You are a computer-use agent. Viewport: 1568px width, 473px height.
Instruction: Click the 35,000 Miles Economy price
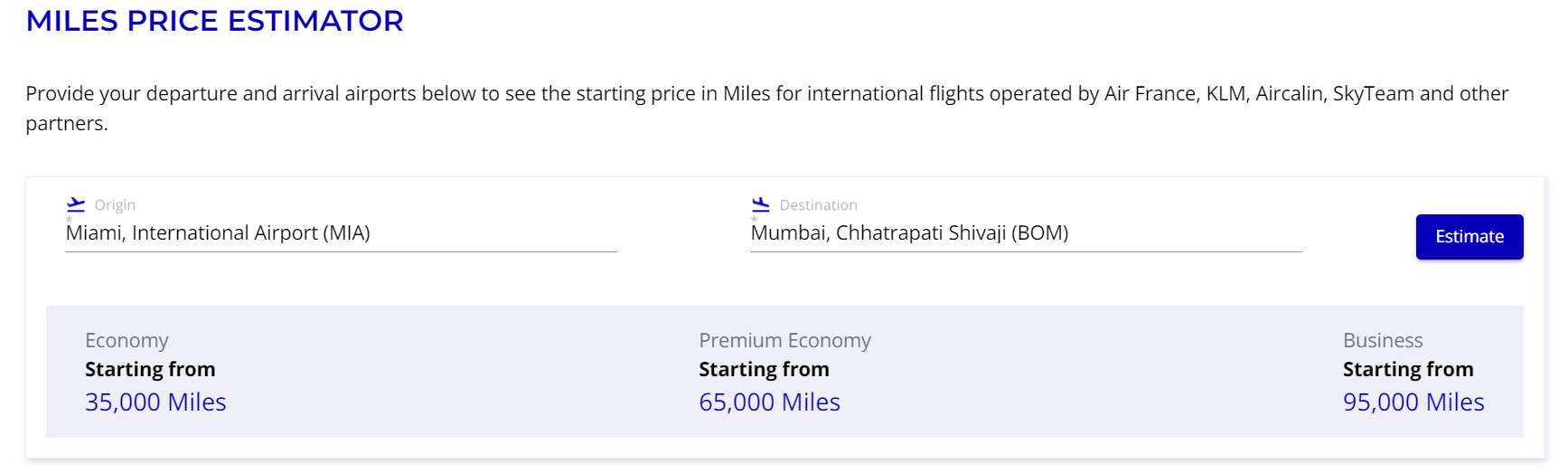[x=155, y=402]
